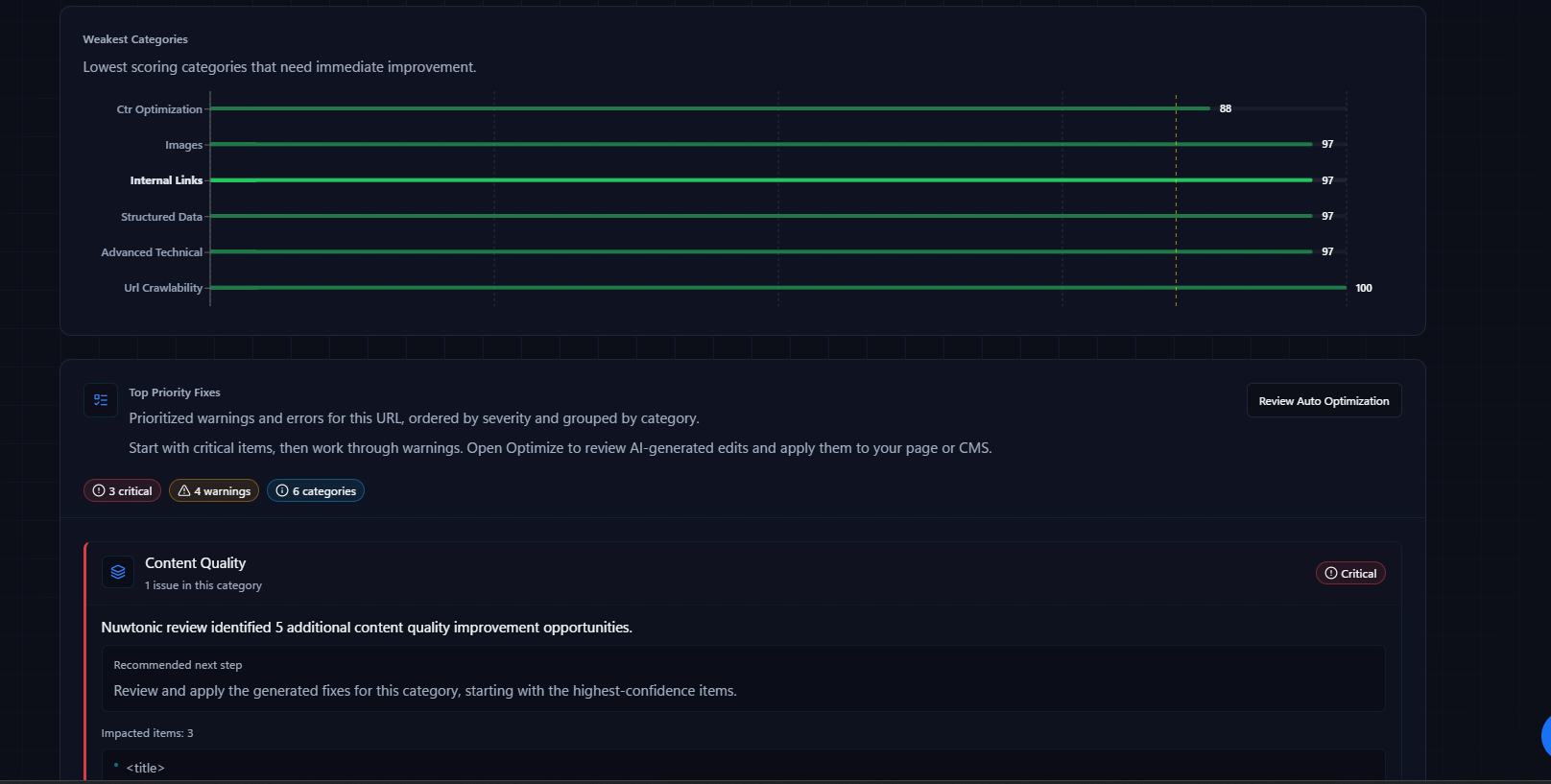Click the "Nuwtonic review identified 5 additional" issue text
Image resolution: width=1551 pixels, height=784 pixels.
tap(367, 628)
